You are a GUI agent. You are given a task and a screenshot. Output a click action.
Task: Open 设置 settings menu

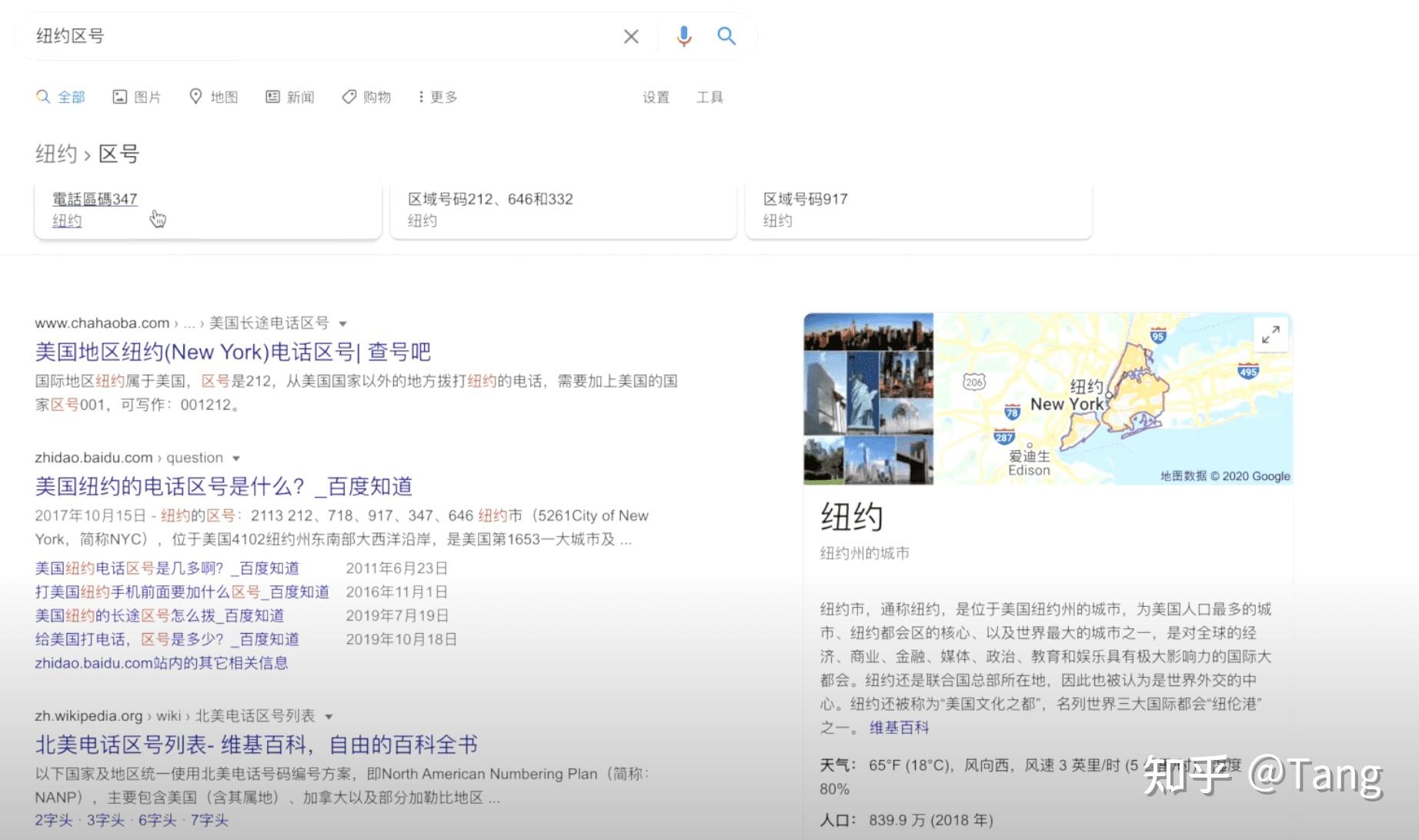pyautogui.click(x=656, y=97)
